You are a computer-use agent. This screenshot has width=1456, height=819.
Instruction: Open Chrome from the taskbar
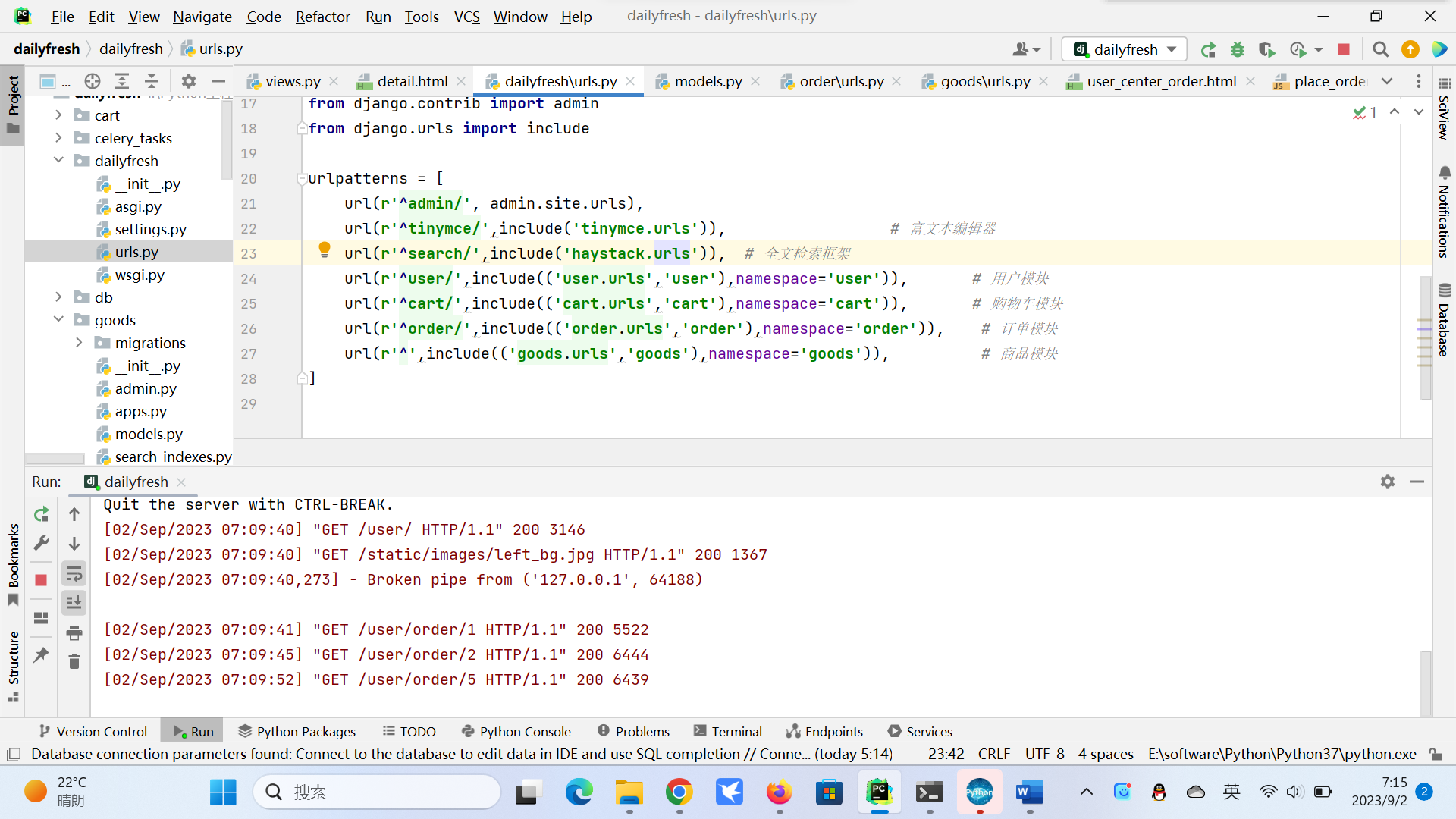(679, 792)
